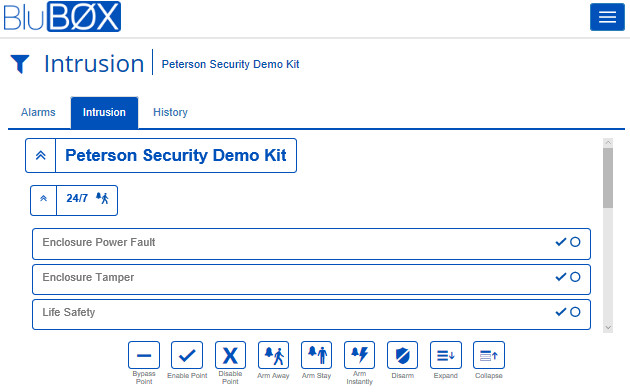Select the Intrusion tab
Image resolution: width=630 pixels, height=392 pixels.
coord(104,112)
